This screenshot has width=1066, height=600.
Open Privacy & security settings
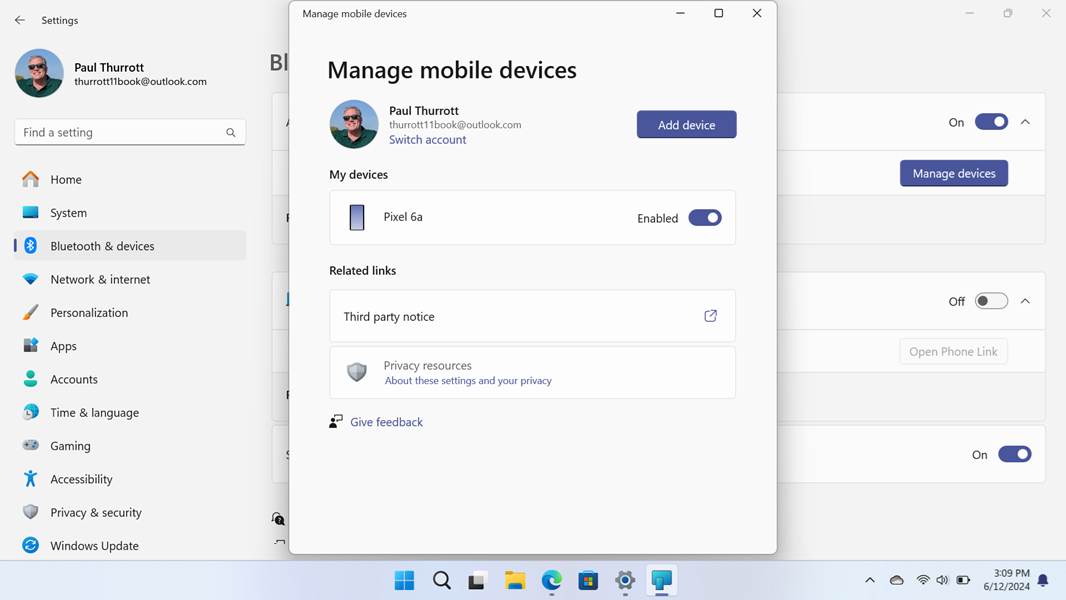(96, 512)
